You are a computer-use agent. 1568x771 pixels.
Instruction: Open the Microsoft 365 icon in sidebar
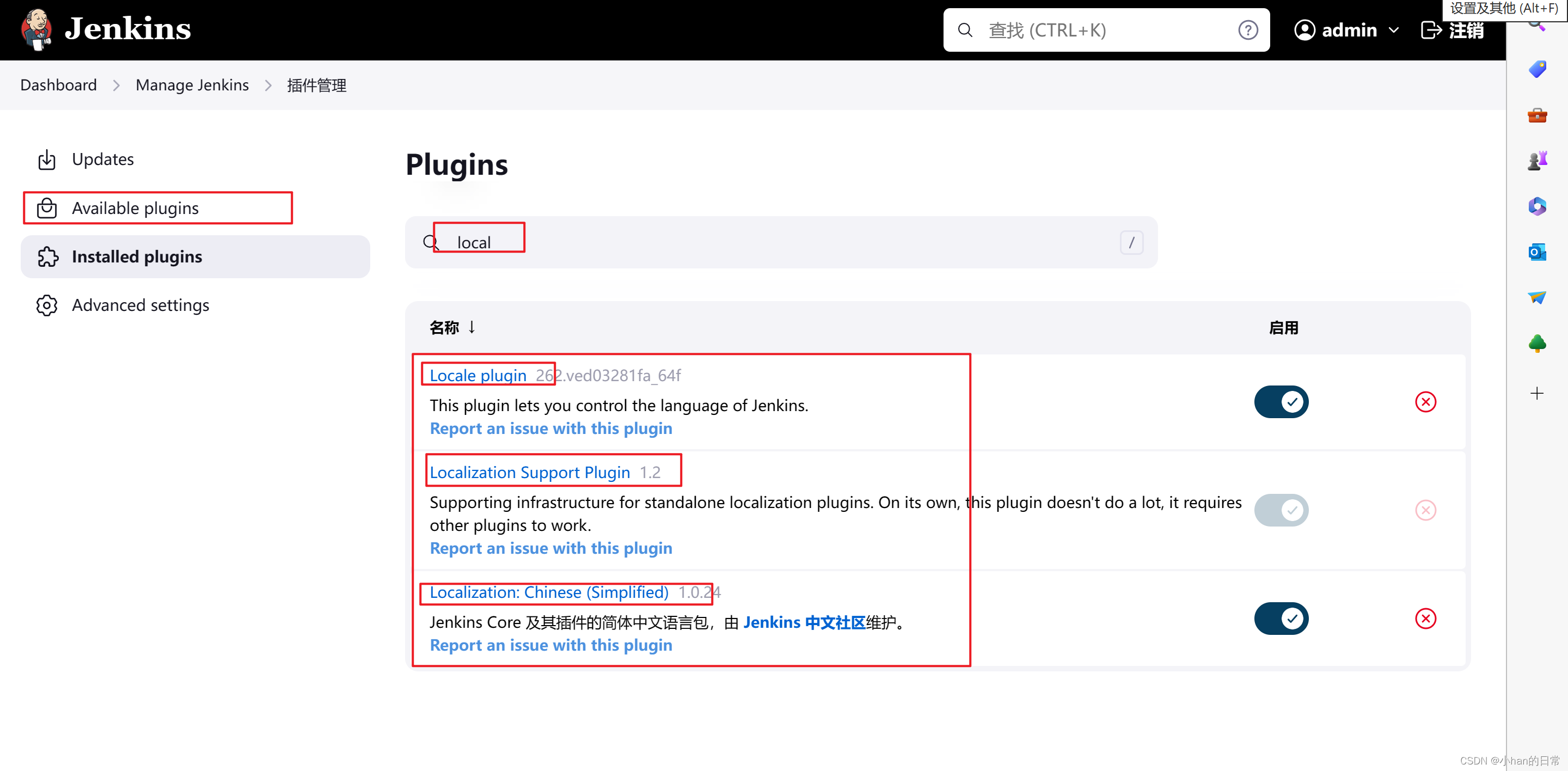click(1537, 206)
